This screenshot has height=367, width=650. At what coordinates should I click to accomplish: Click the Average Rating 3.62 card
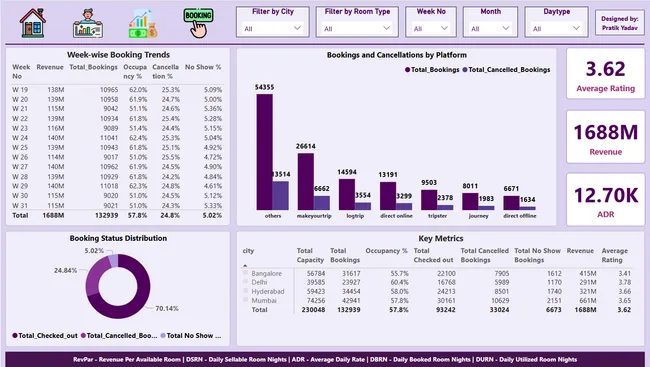605,74
